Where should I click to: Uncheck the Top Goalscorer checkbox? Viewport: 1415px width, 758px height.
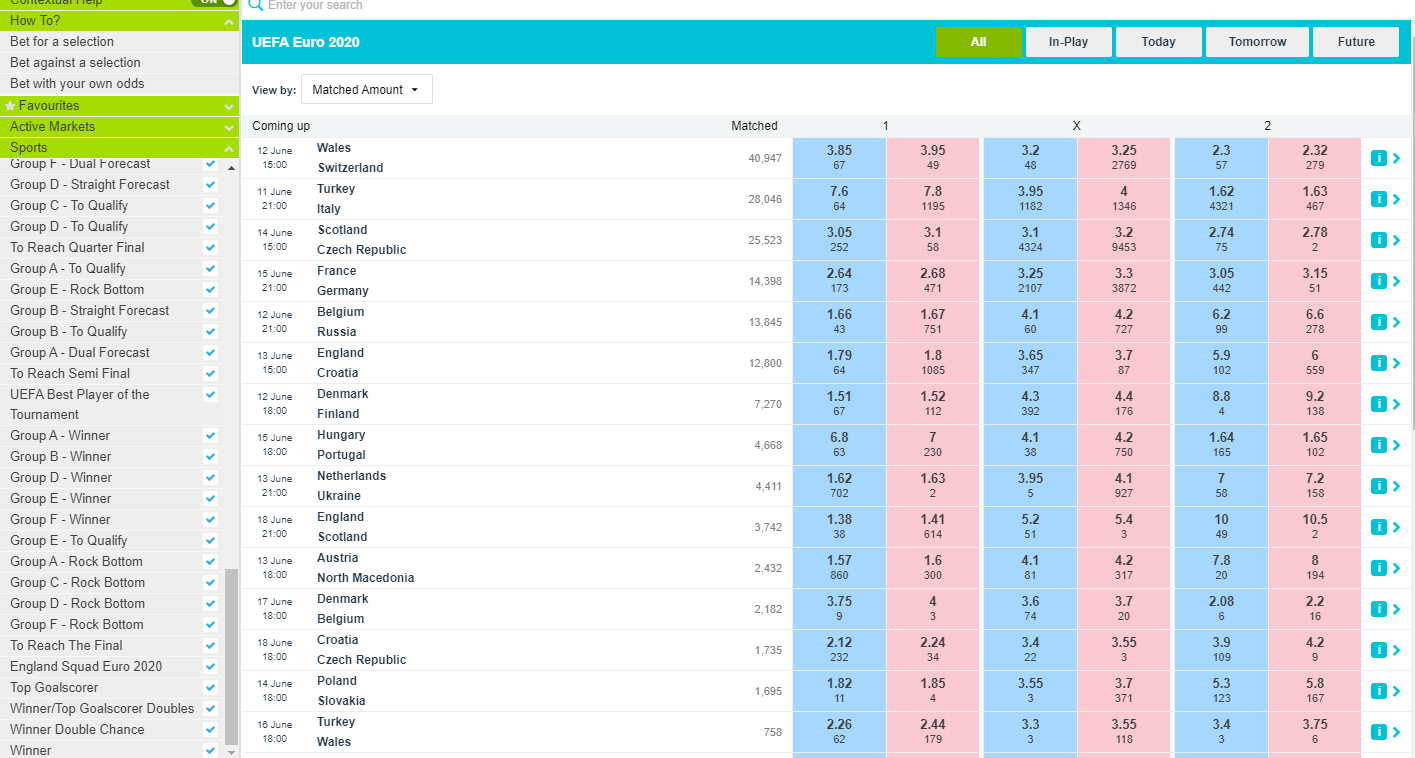click(x=210, y=687)
